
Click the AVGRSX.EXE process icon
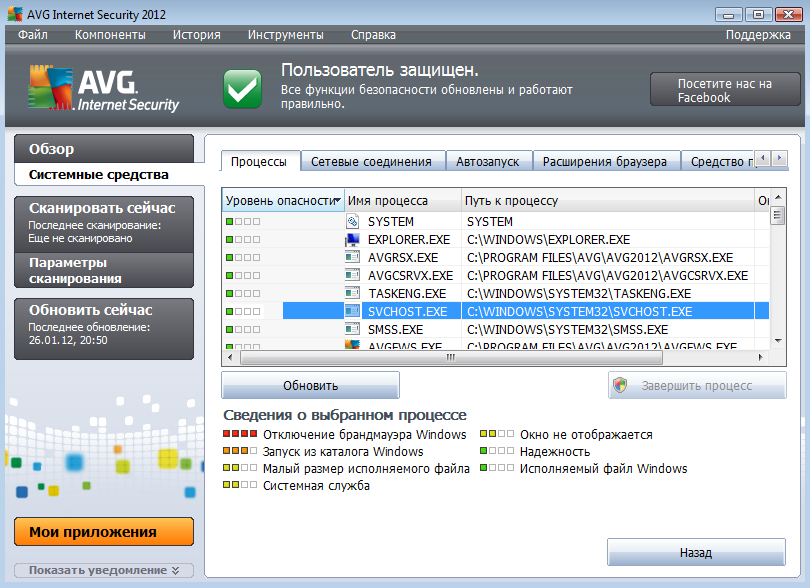click(352, 257)
